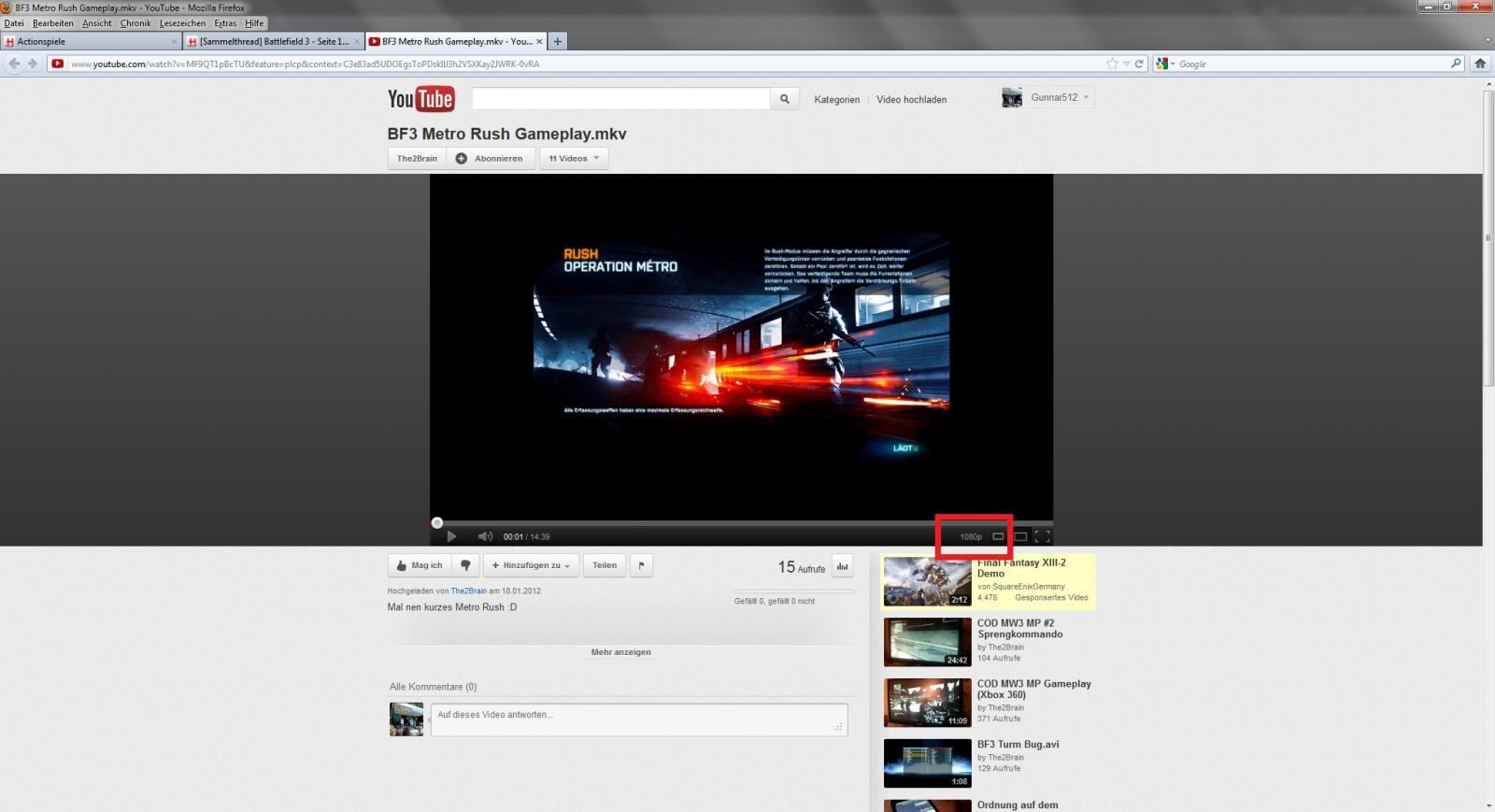Switch player to small size
This screenshot has height=812, width=1495.
(x=998, y=536)
